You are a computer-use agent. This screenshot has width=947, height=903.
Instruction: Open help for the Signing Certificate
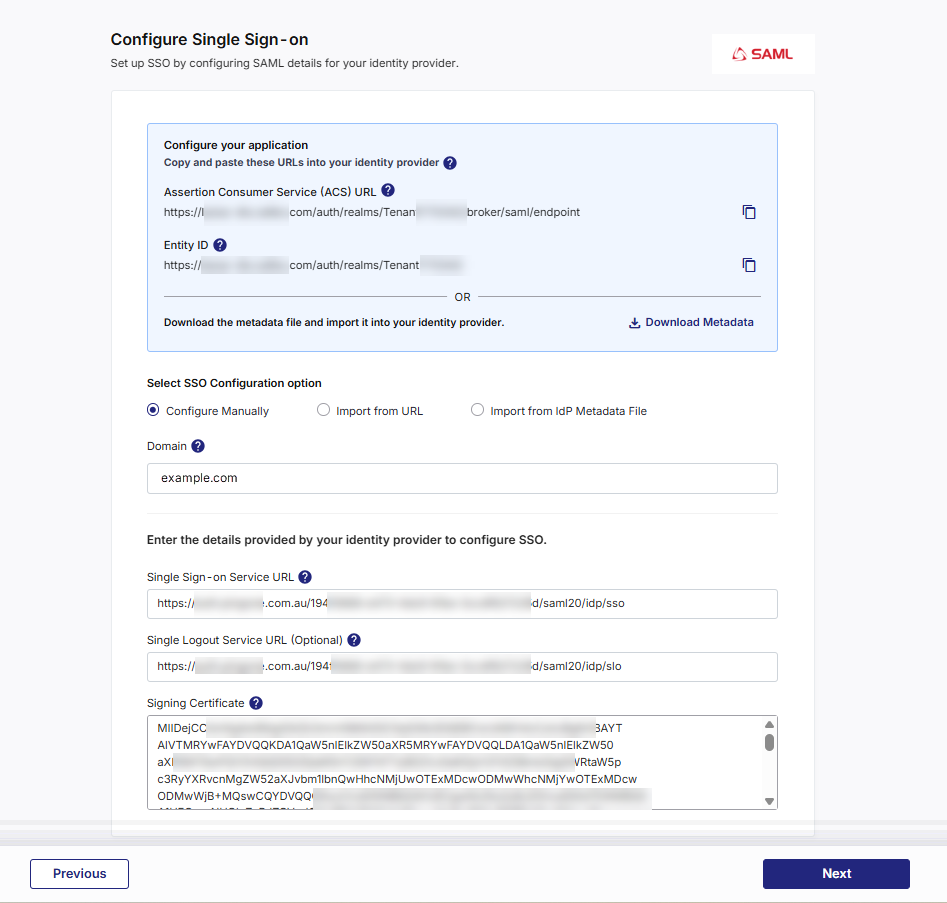[x=255, y=703]
